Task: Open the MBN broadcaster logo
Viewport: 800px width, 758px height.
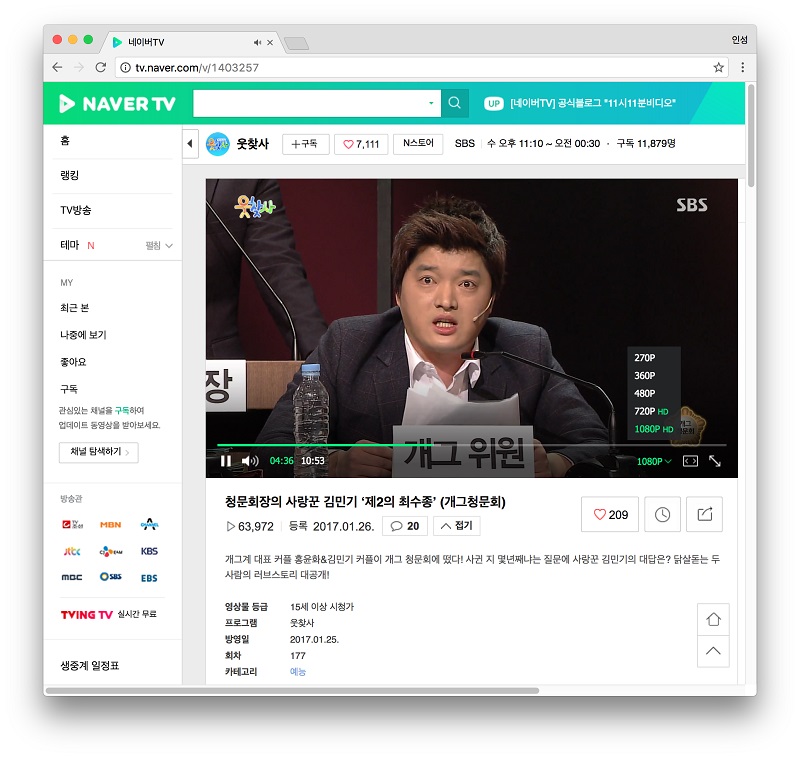Action: 110,524
